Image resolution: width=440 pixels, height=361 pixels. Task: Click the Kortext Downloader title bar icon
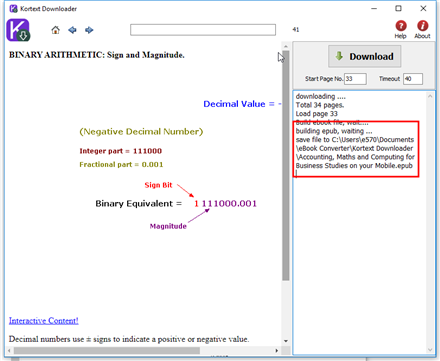pyautogui.click(x=13, y=8)
